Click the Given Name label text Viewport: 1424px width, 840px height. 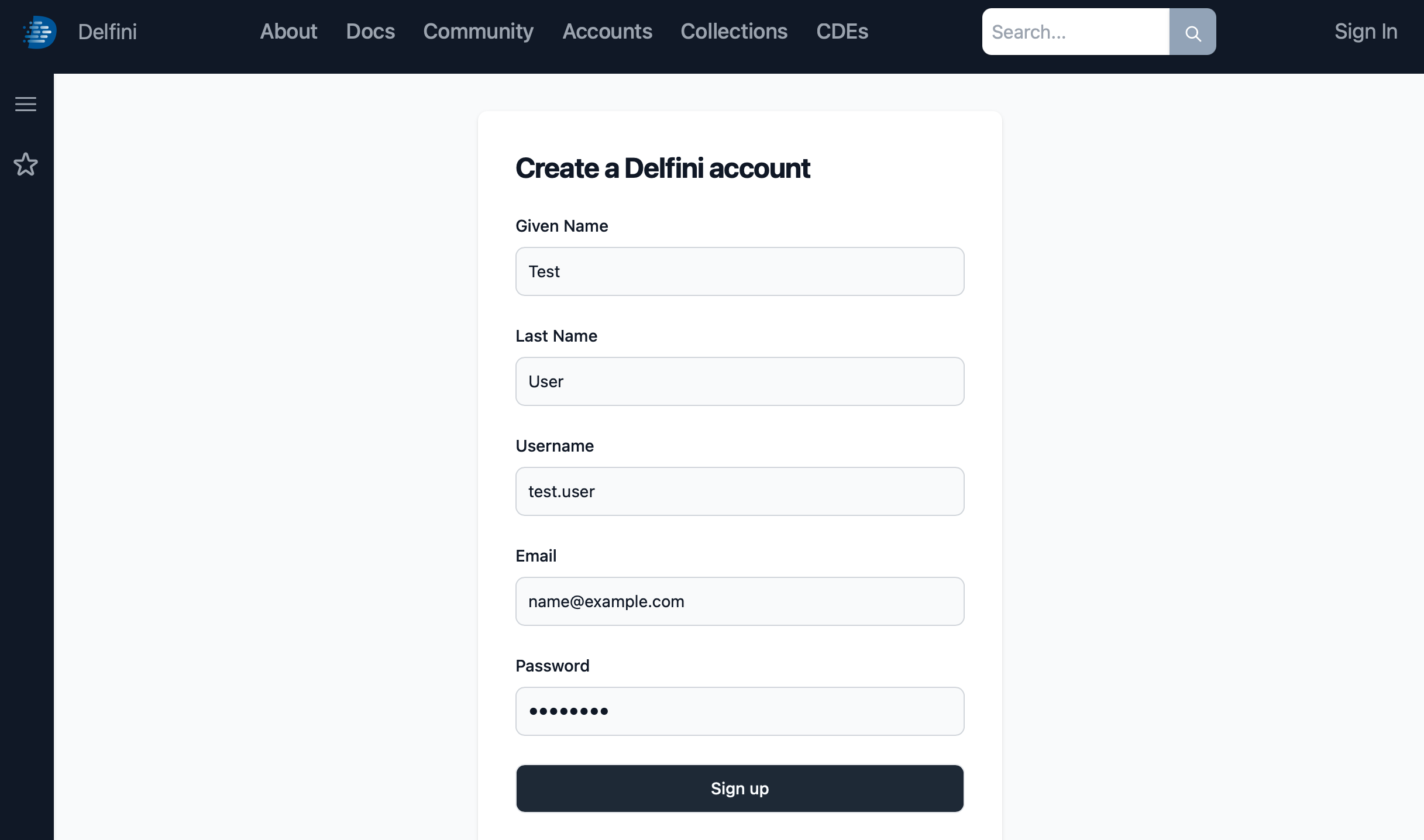(x=562, y=226)
